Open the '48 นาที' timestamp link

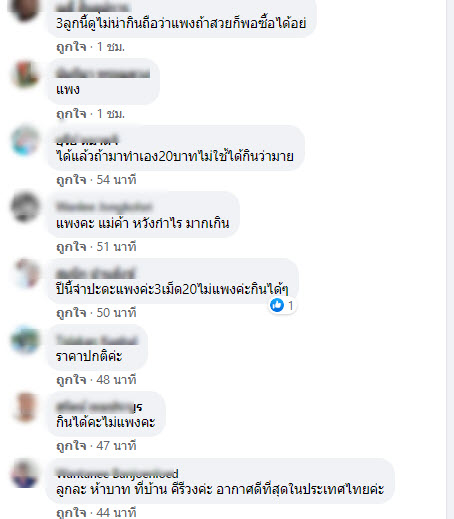tap(116, 380)
